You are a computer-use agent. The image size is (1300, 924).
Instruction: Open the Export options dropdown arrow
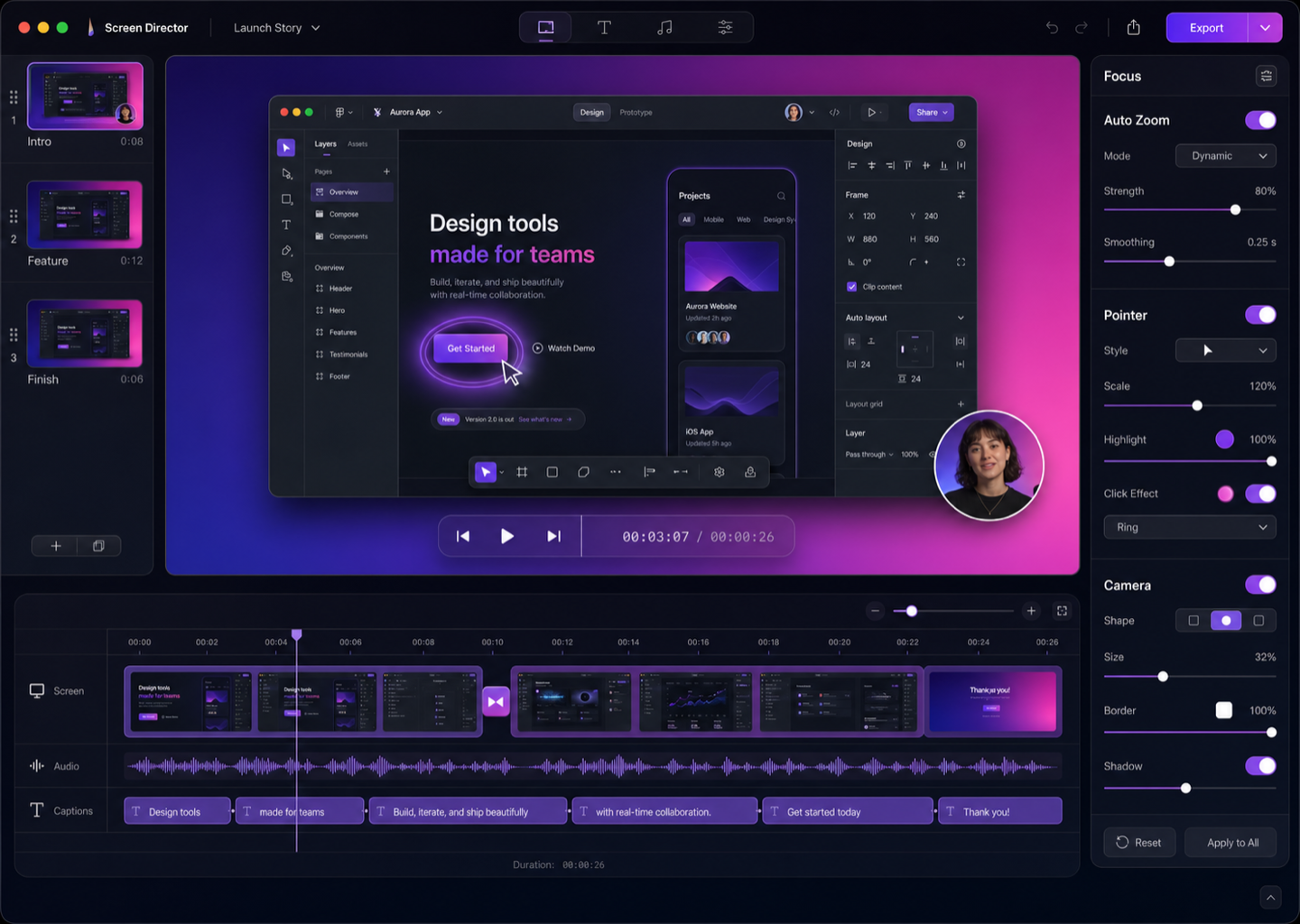click(x=1265, y=28)
